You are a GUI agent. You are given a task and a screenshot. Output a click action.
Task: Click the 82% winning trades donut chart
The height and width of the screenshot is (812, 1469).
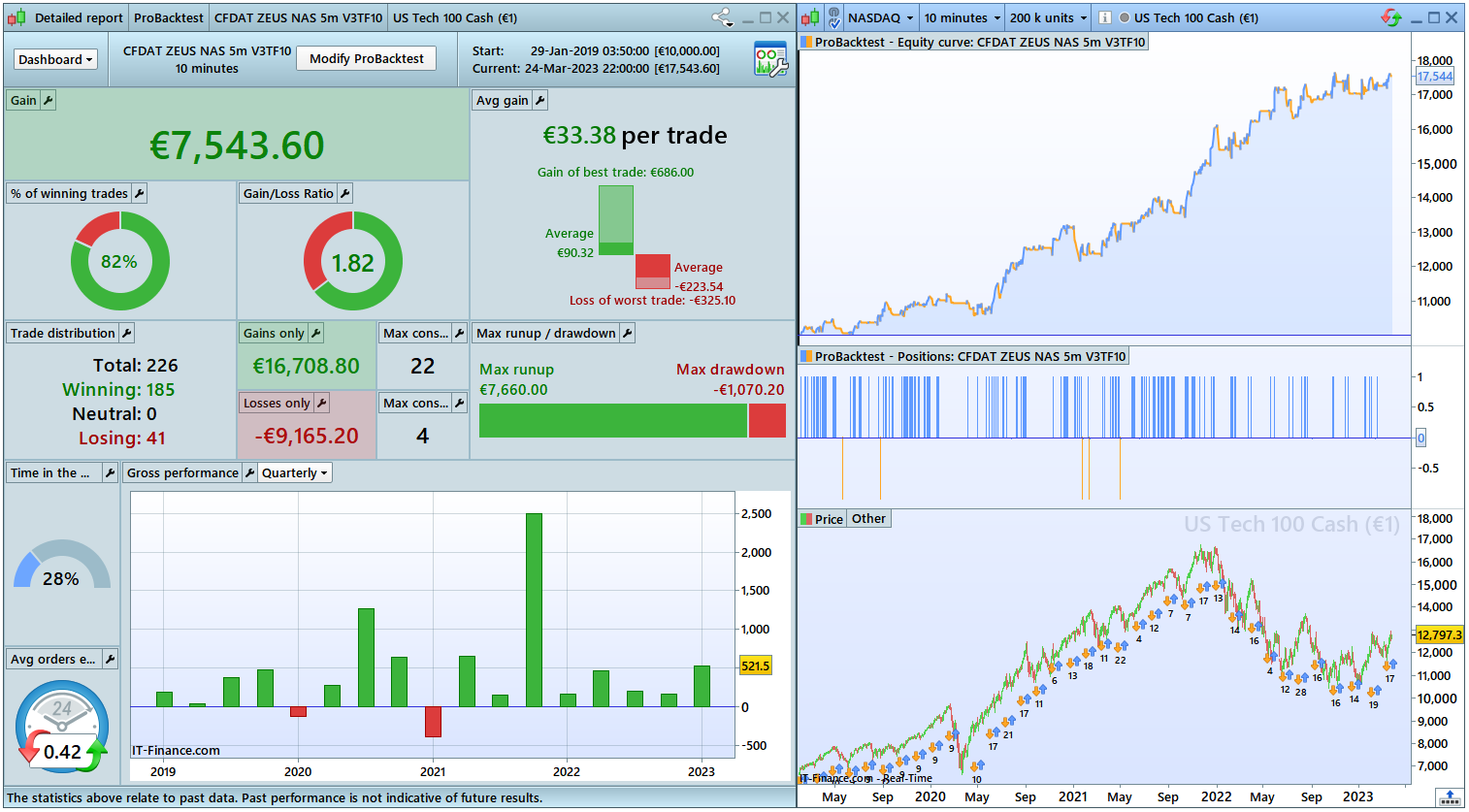click(x=120, y=261)
